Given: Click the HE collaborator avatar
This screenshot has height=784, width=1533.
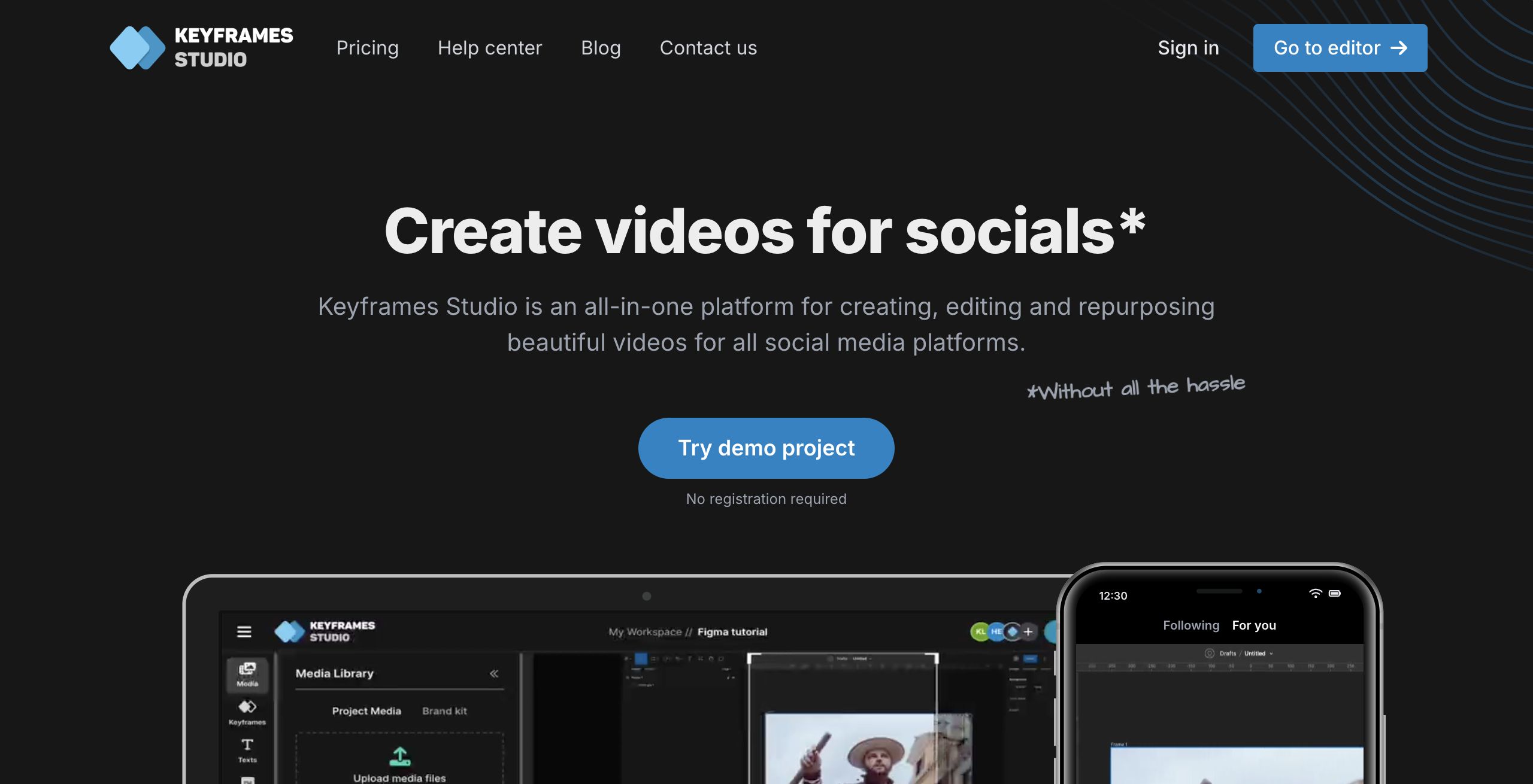Looking at the screenshot, I should point(996,631).
